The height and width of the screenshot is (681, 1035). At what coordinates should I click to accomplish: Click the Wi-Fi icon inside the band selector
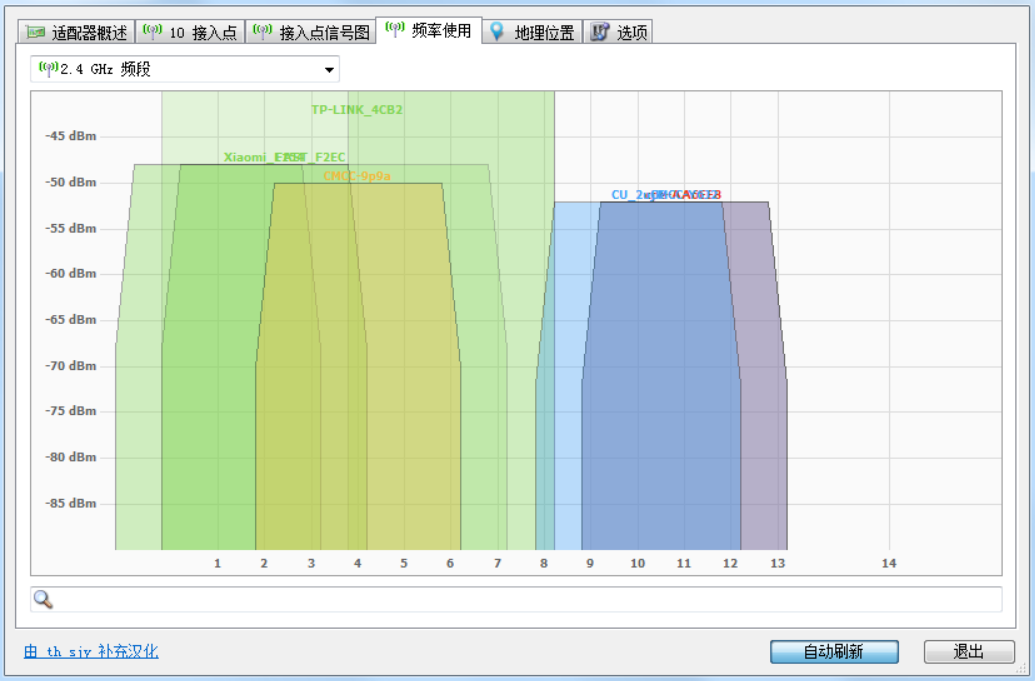click(47, 69)
